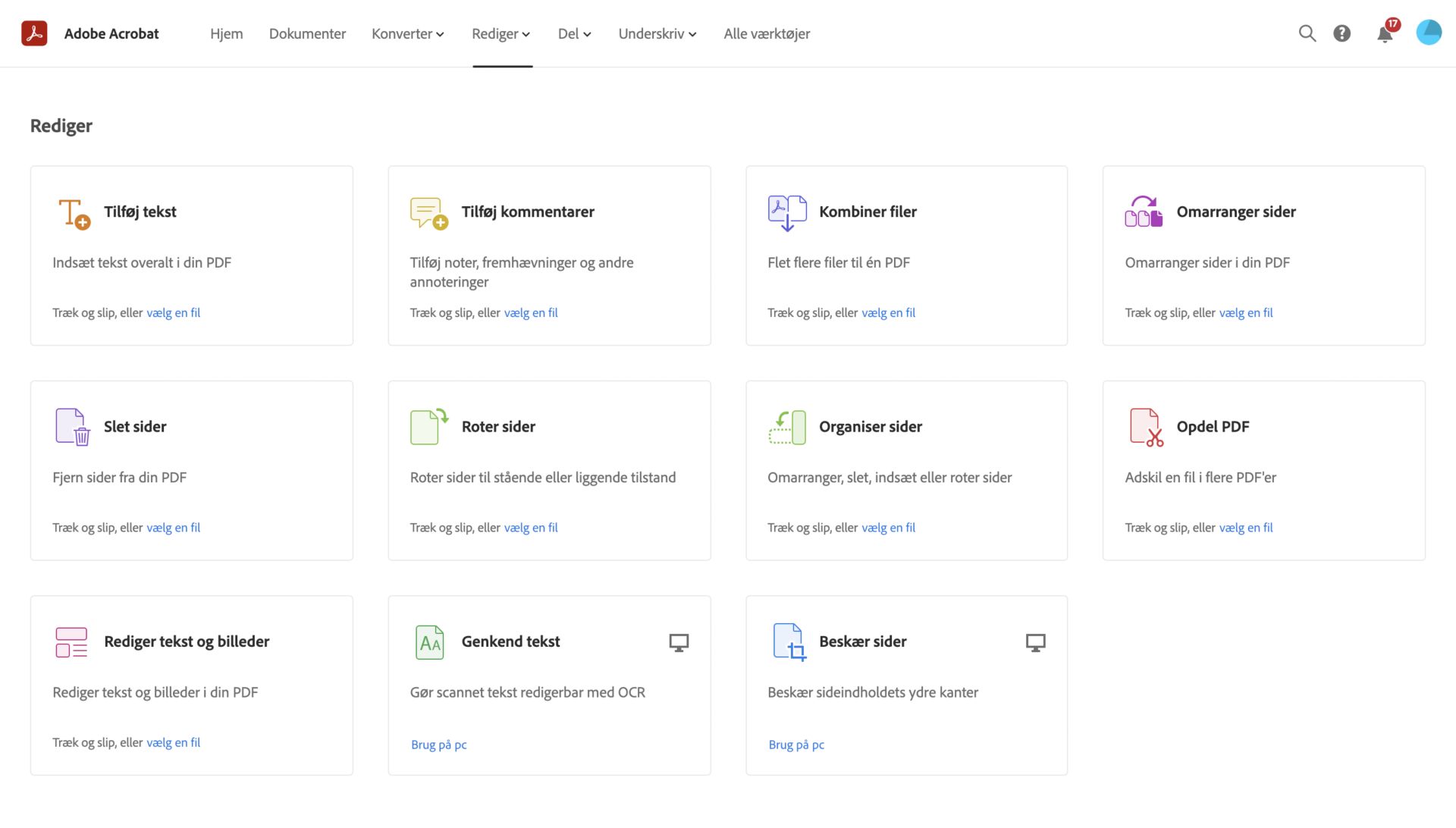Select 'vælg en fil' under Tilføj tekst

[173, 312]
